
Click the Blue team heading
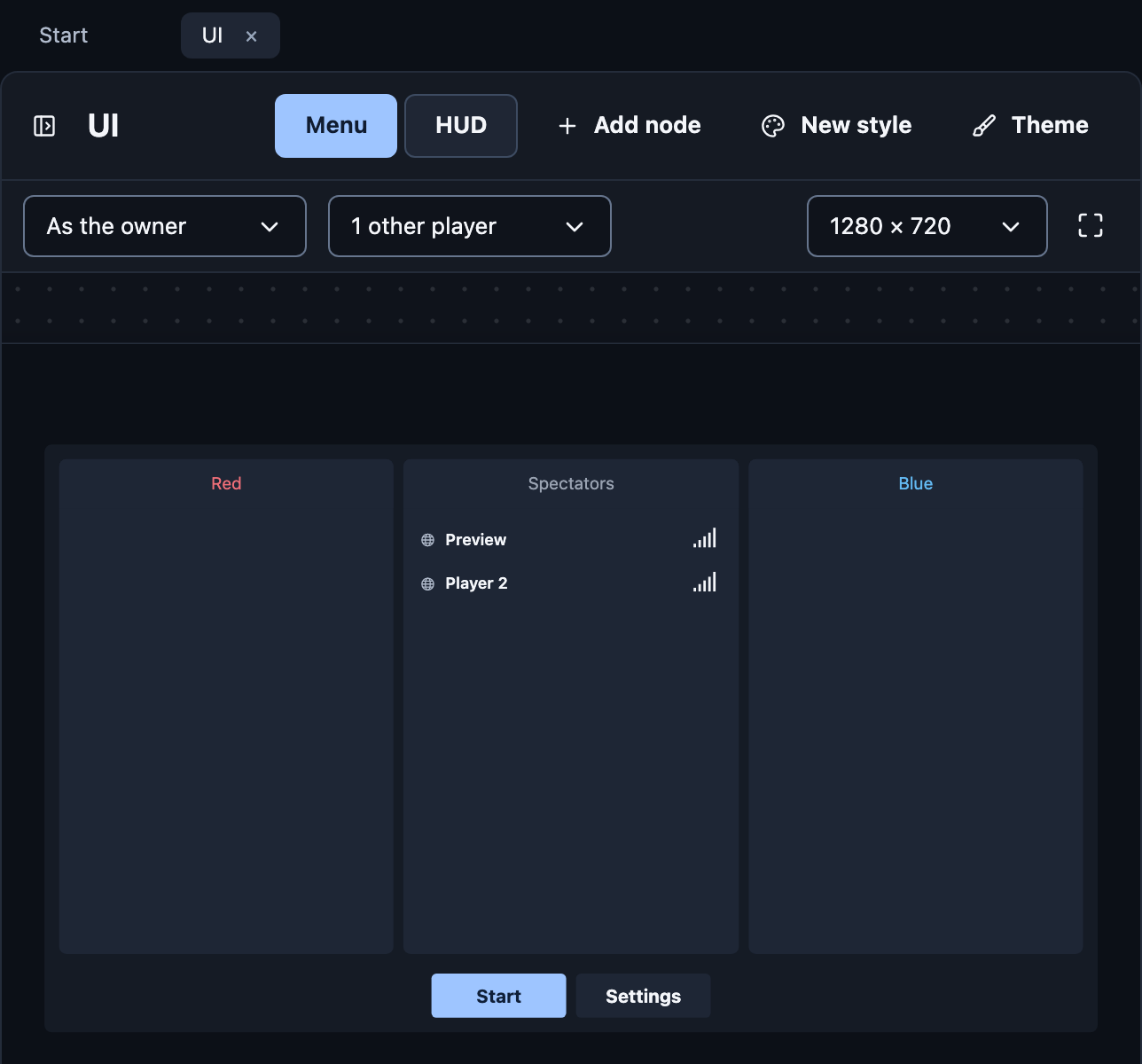coord(916,483)
